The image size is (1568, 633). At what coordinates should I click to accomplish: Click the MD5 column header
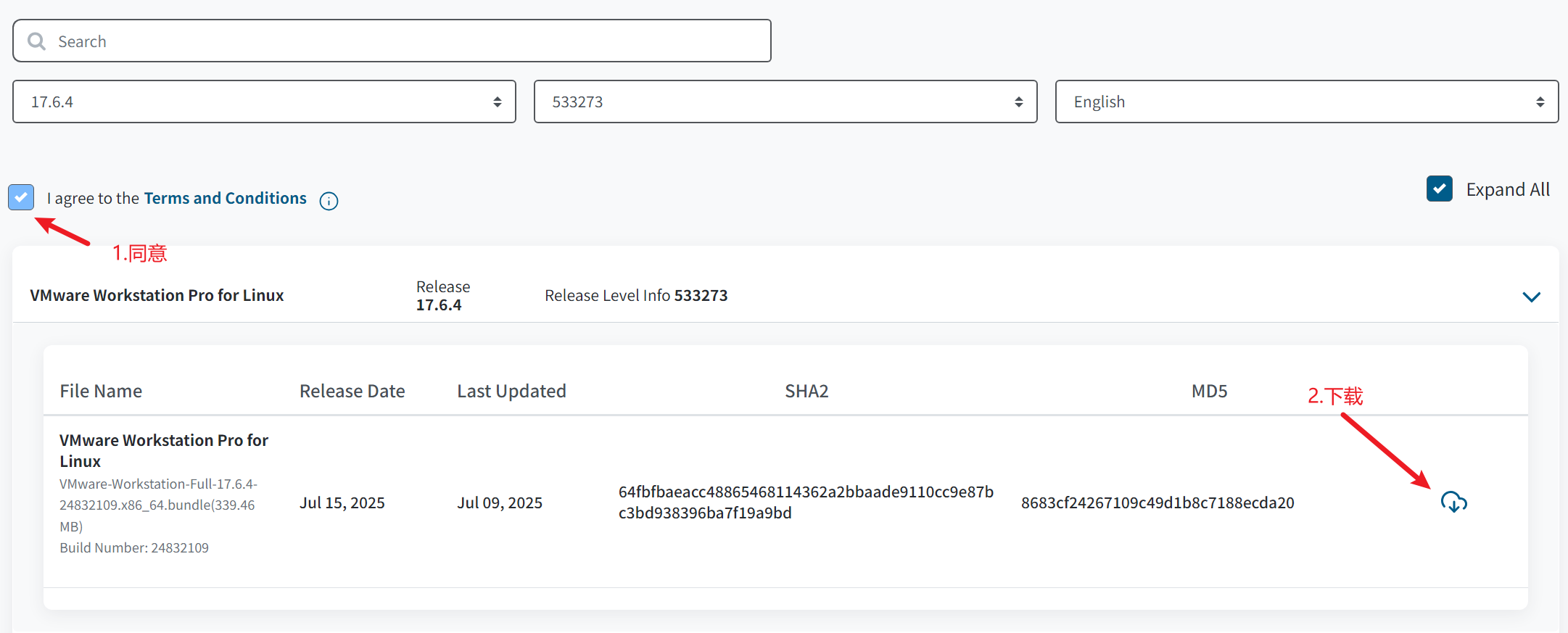coord(1209,391)
